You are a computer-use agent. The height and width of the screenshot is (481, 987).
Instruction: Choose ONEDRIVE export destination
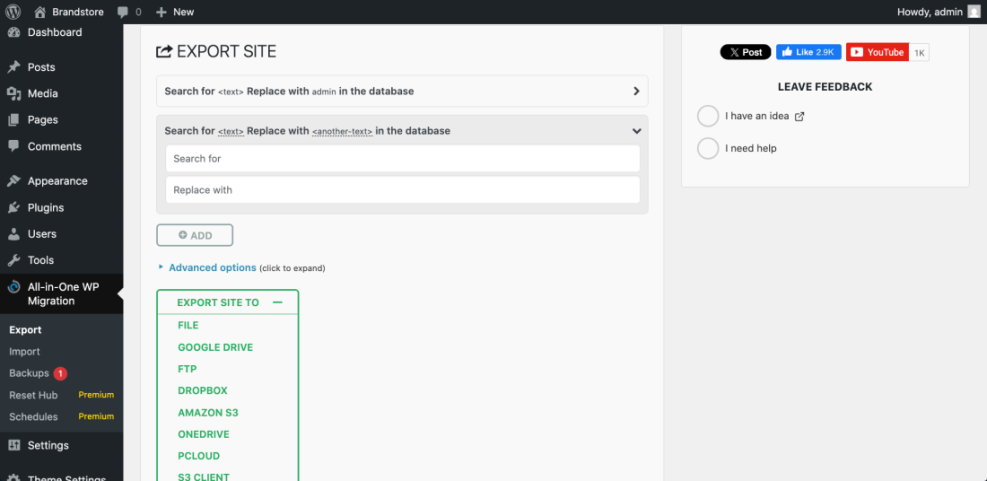pos(203,434)
